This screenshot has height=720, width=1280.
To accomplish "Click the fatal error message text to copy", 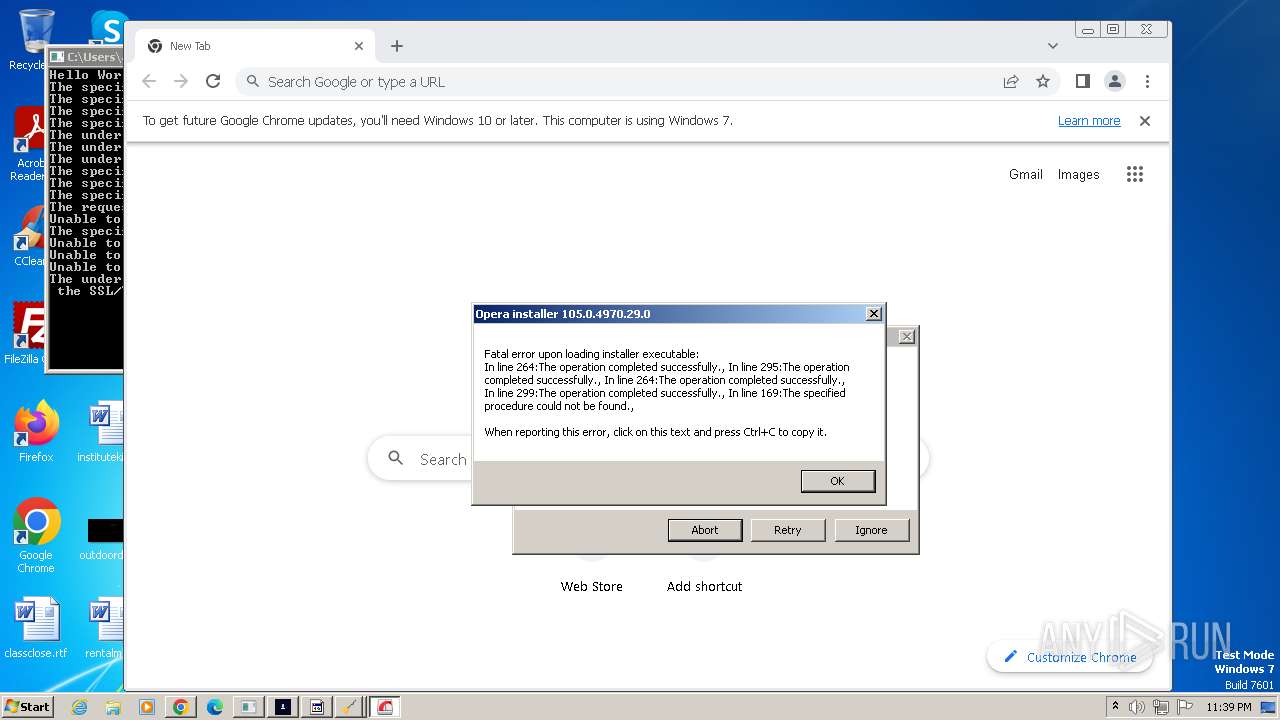I will [667, 393].
